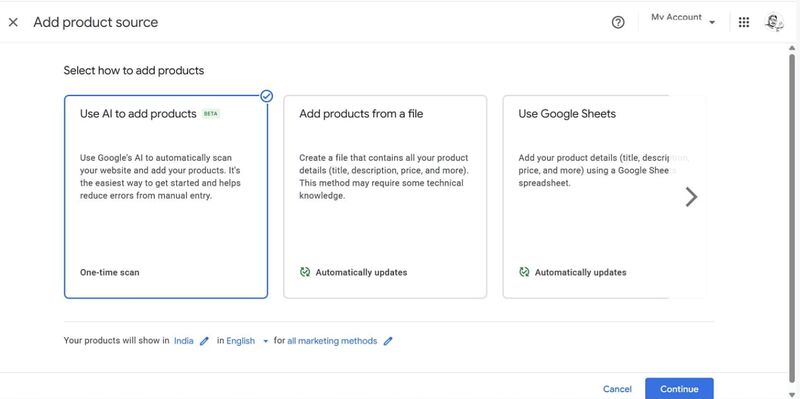The width and height of the screenshot is (800, 399).
Task: Select the Use Google Sheets card
Action: click(x=604, y=197)
